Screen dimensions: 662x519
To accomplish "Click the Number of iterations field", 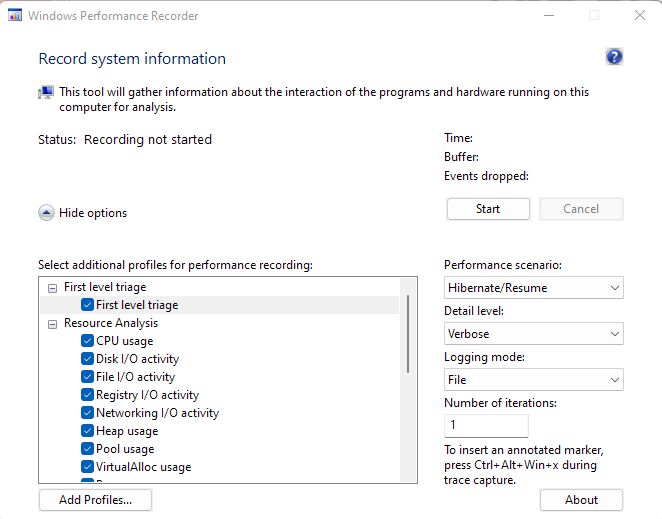I will point(486,425).
